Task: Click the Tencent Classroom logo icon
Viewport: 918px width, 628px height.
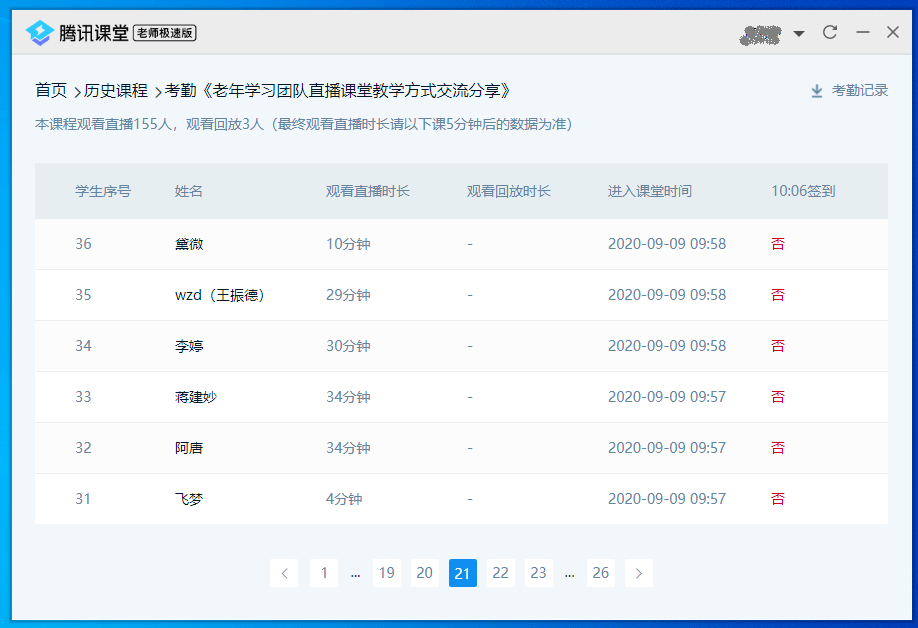Action: tap(40, 31)
